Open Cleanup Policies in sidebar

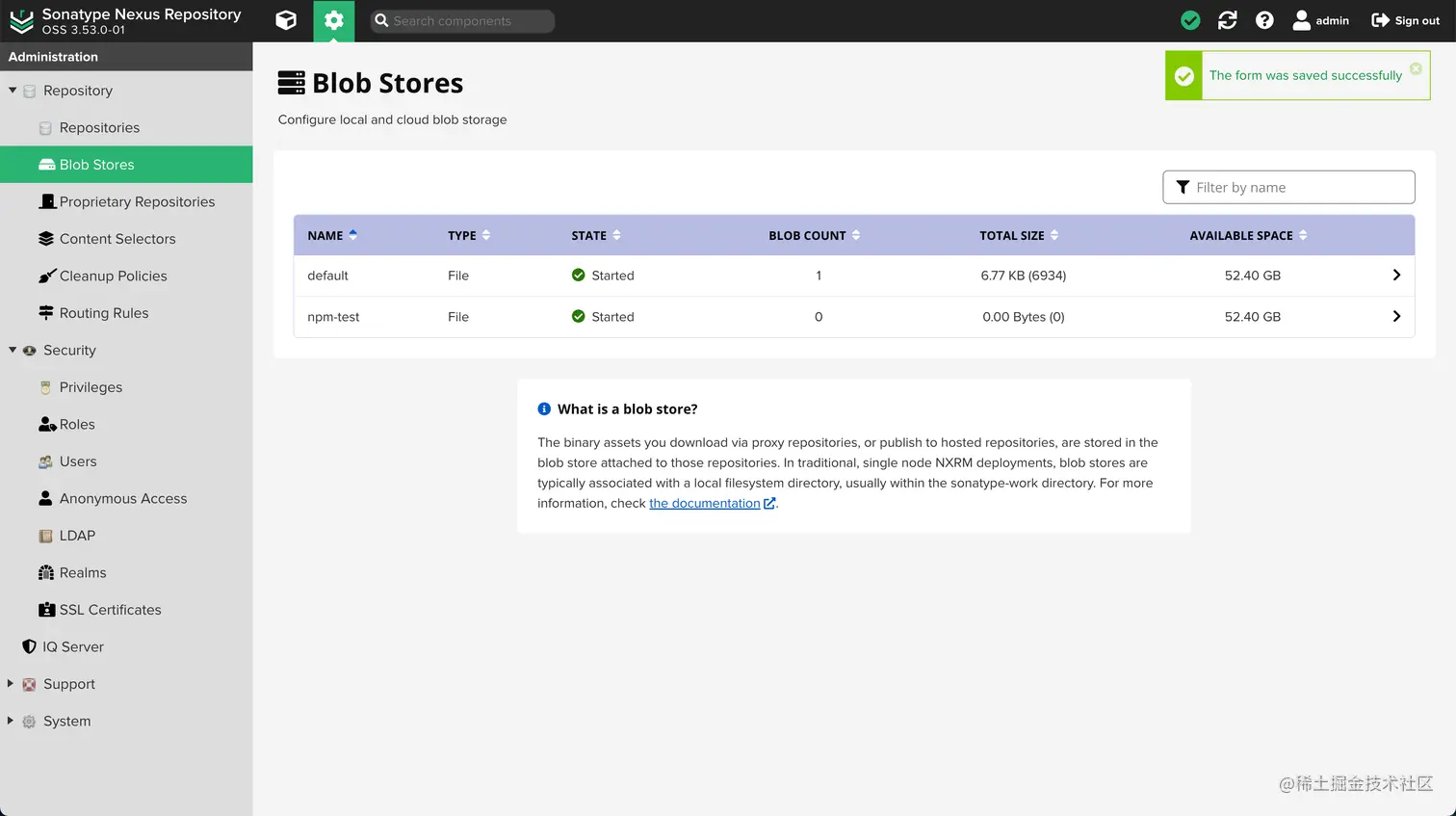pyautogui.click(x=113, y=276)
